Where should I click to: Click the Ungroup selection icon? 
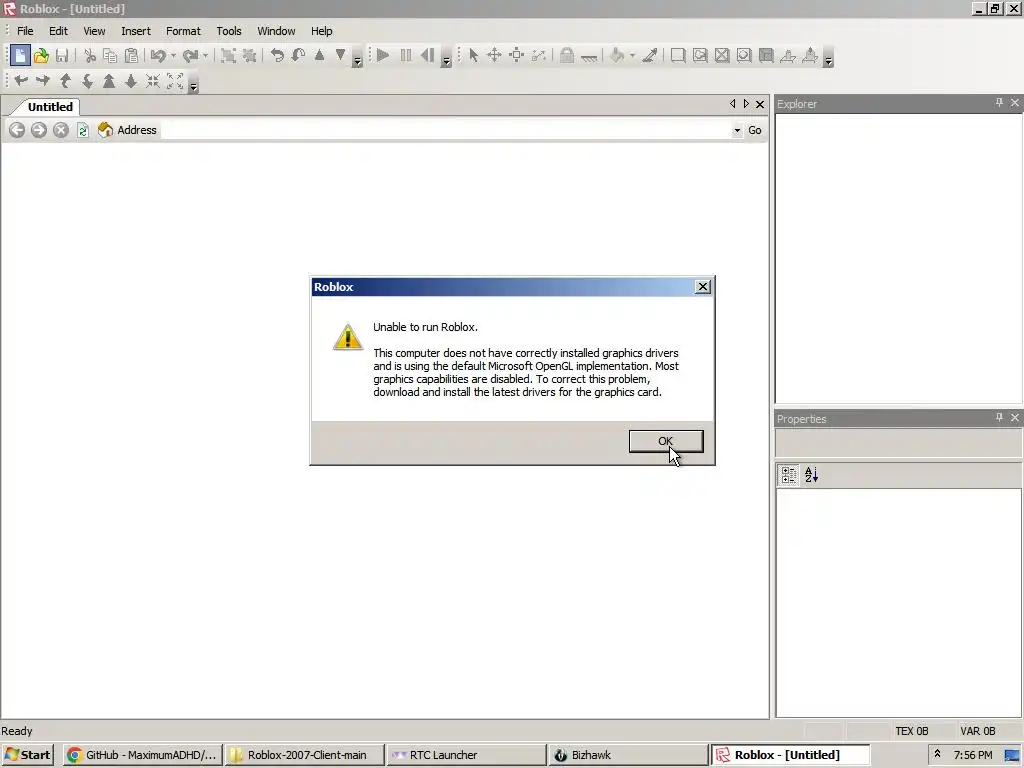click(249, 56)
